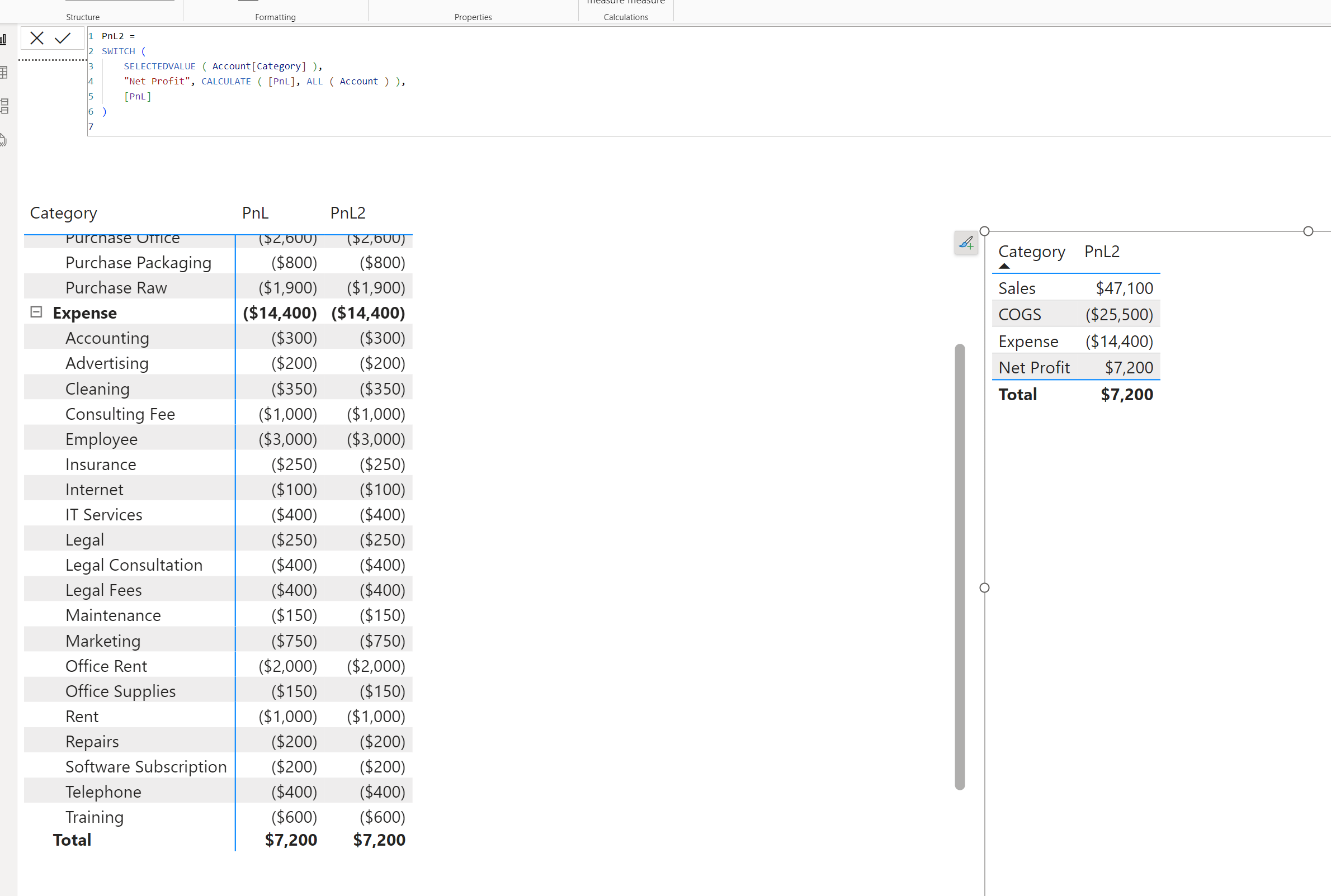Click the PnL2 value ($200) for Repairs

[x=383, y=742]
